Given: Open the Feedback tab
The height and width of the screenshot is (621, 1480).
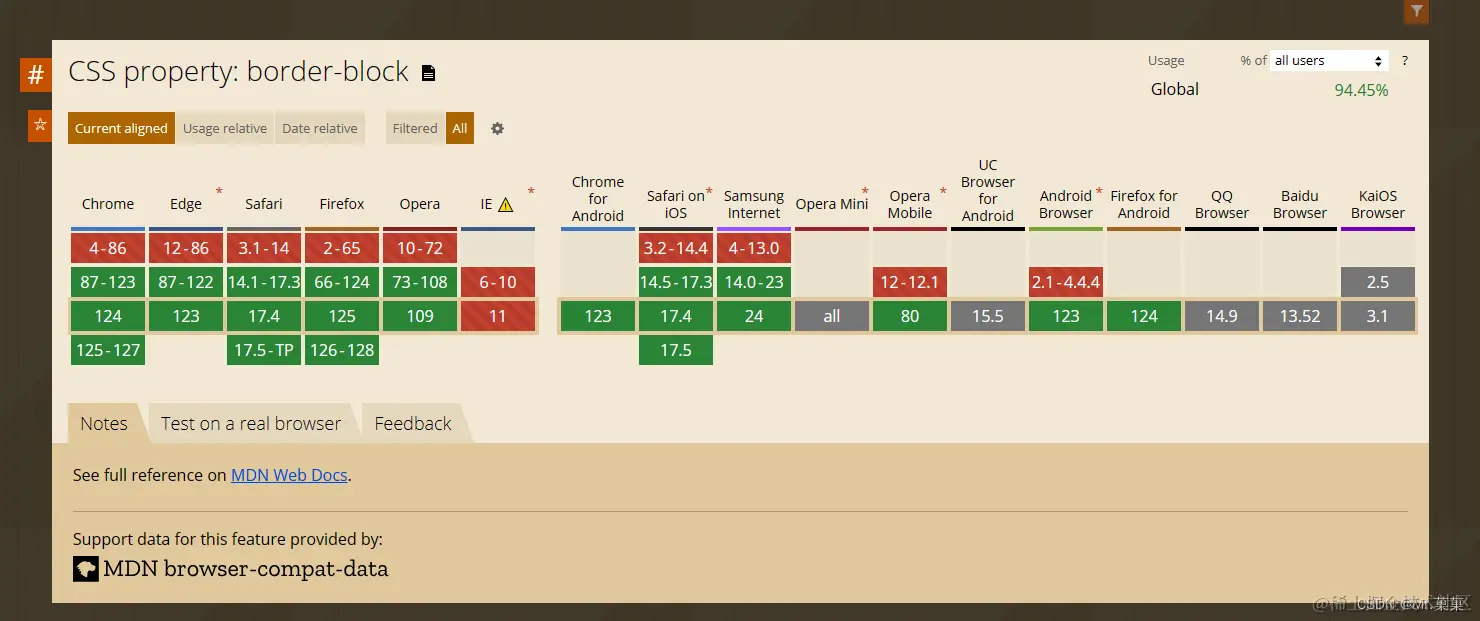Looking at the screenshot, I should [413, 423].
